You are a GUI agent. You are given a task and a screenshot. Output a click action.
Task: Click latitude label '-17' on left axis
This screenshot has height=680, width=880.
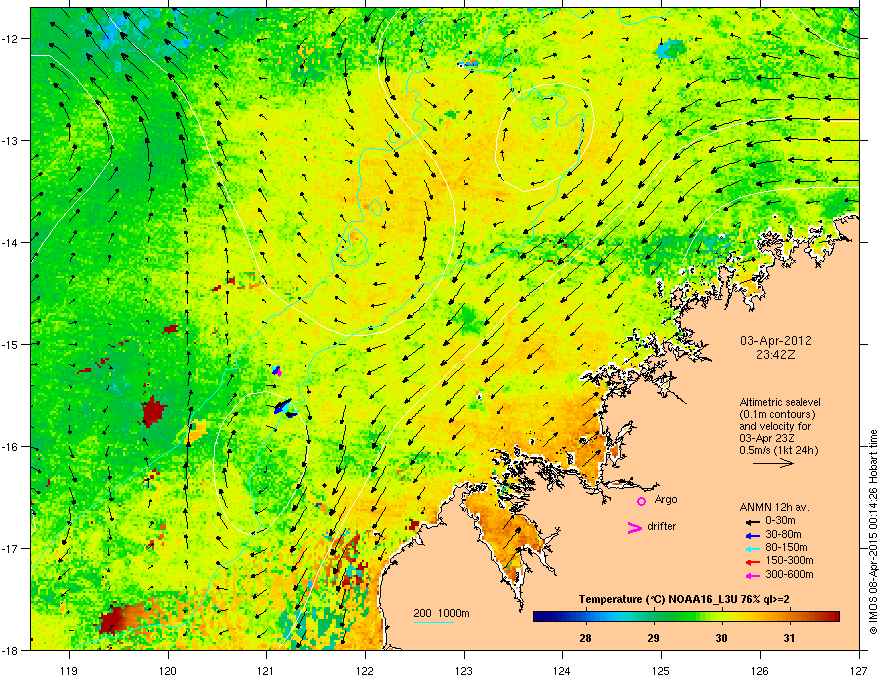click(x=11, y=548)
